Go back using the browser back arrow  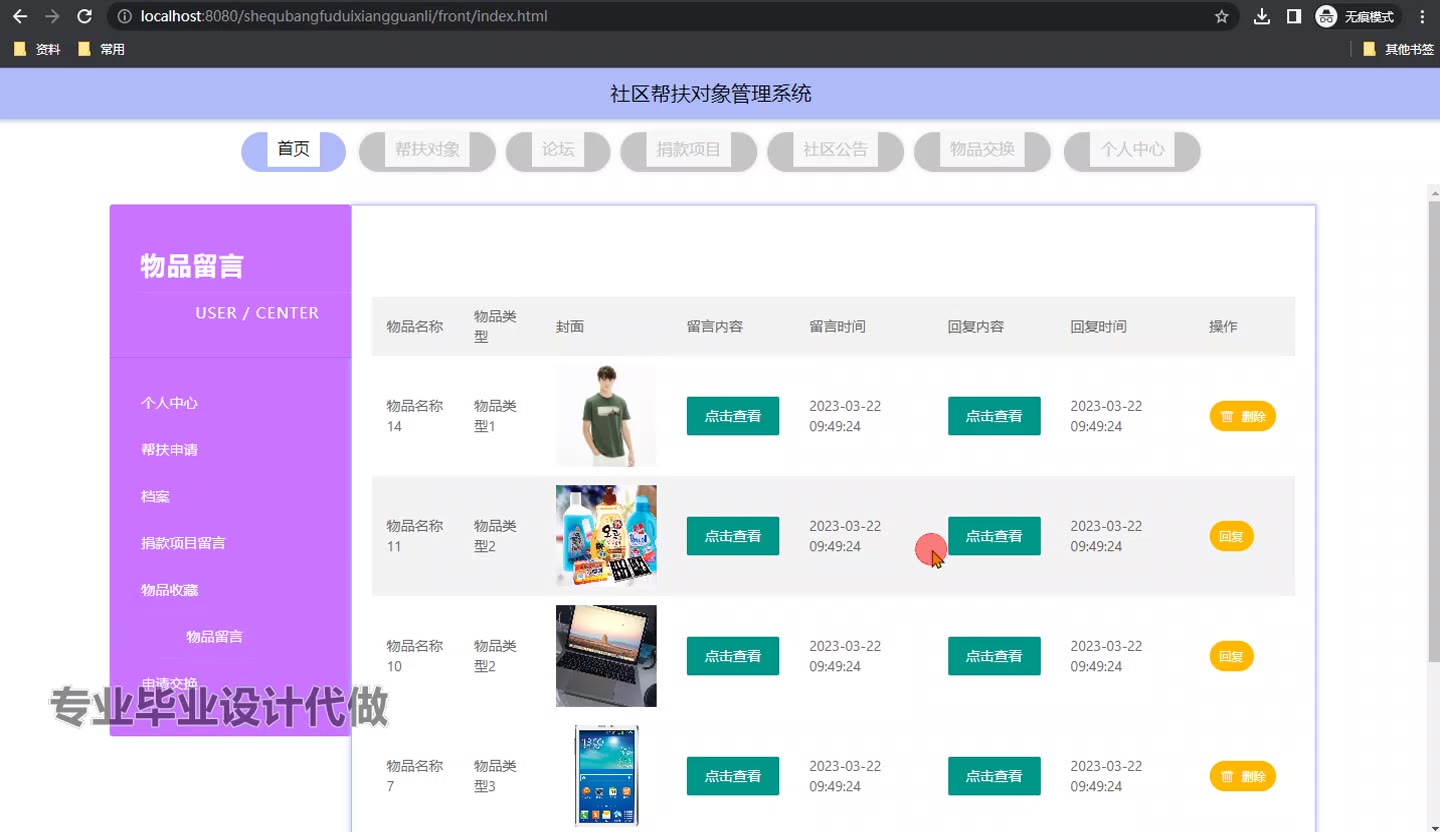(20, 16)
